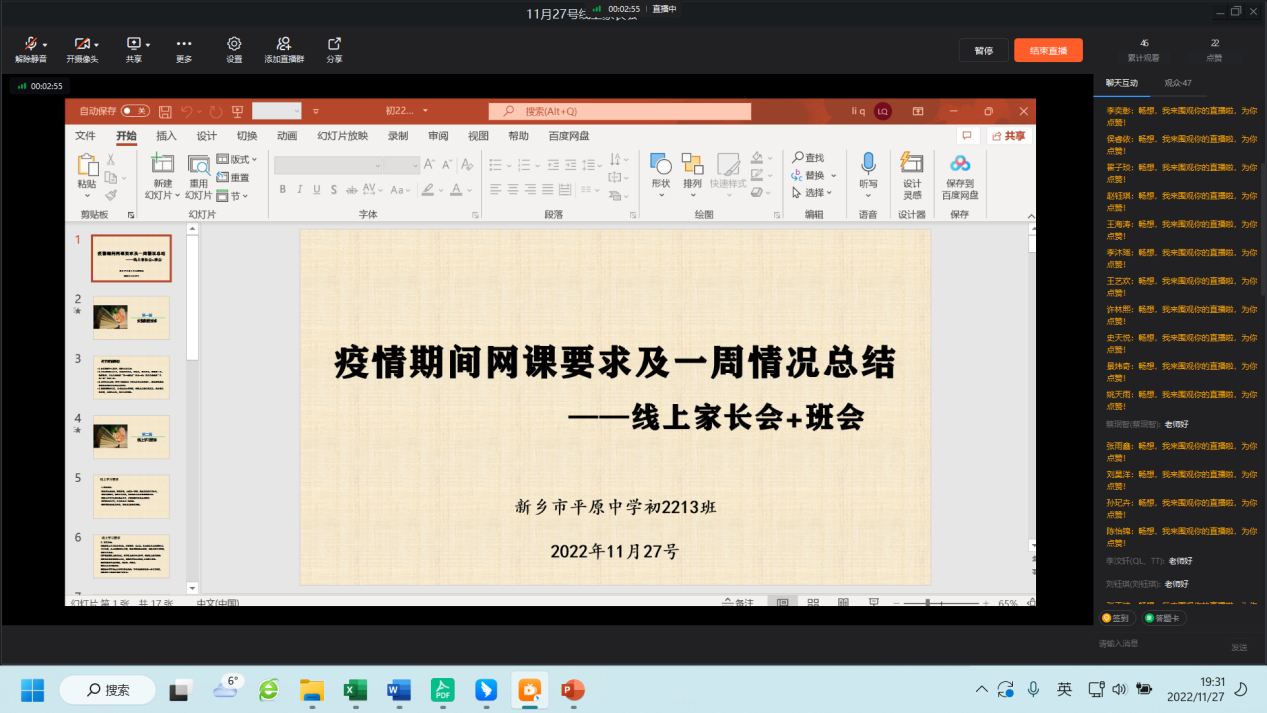
Task: Click the 结束直播 button
Action: tap(1048, 50)
